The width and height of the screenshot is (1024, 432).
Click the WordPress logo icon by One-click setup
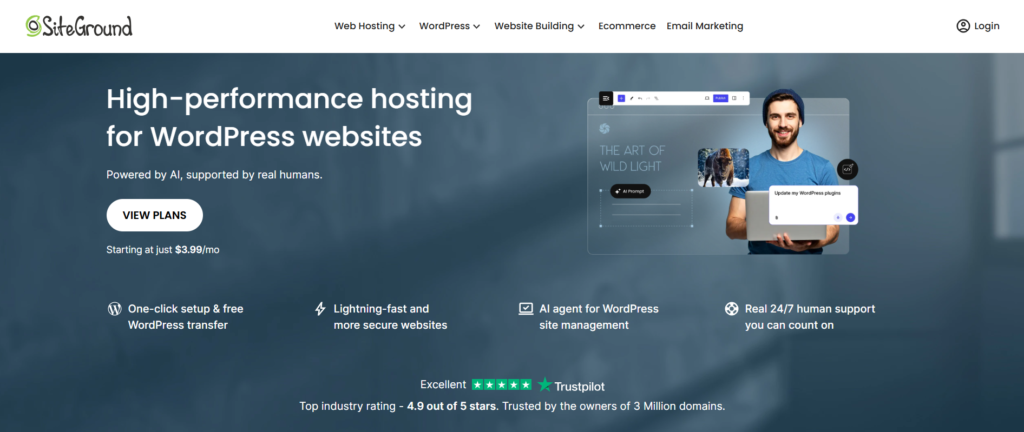[x=114, y=309]
